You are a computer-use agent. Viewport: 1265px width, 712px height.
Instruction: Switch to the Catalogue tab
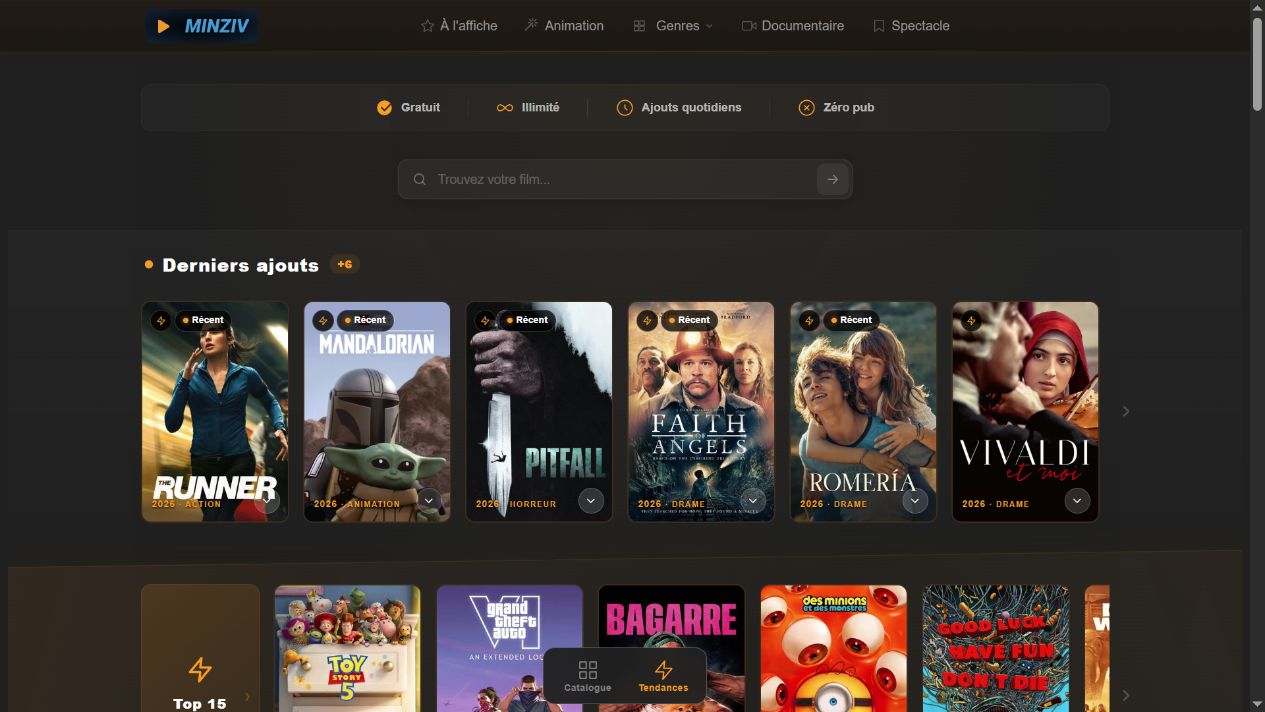[588, 676]
